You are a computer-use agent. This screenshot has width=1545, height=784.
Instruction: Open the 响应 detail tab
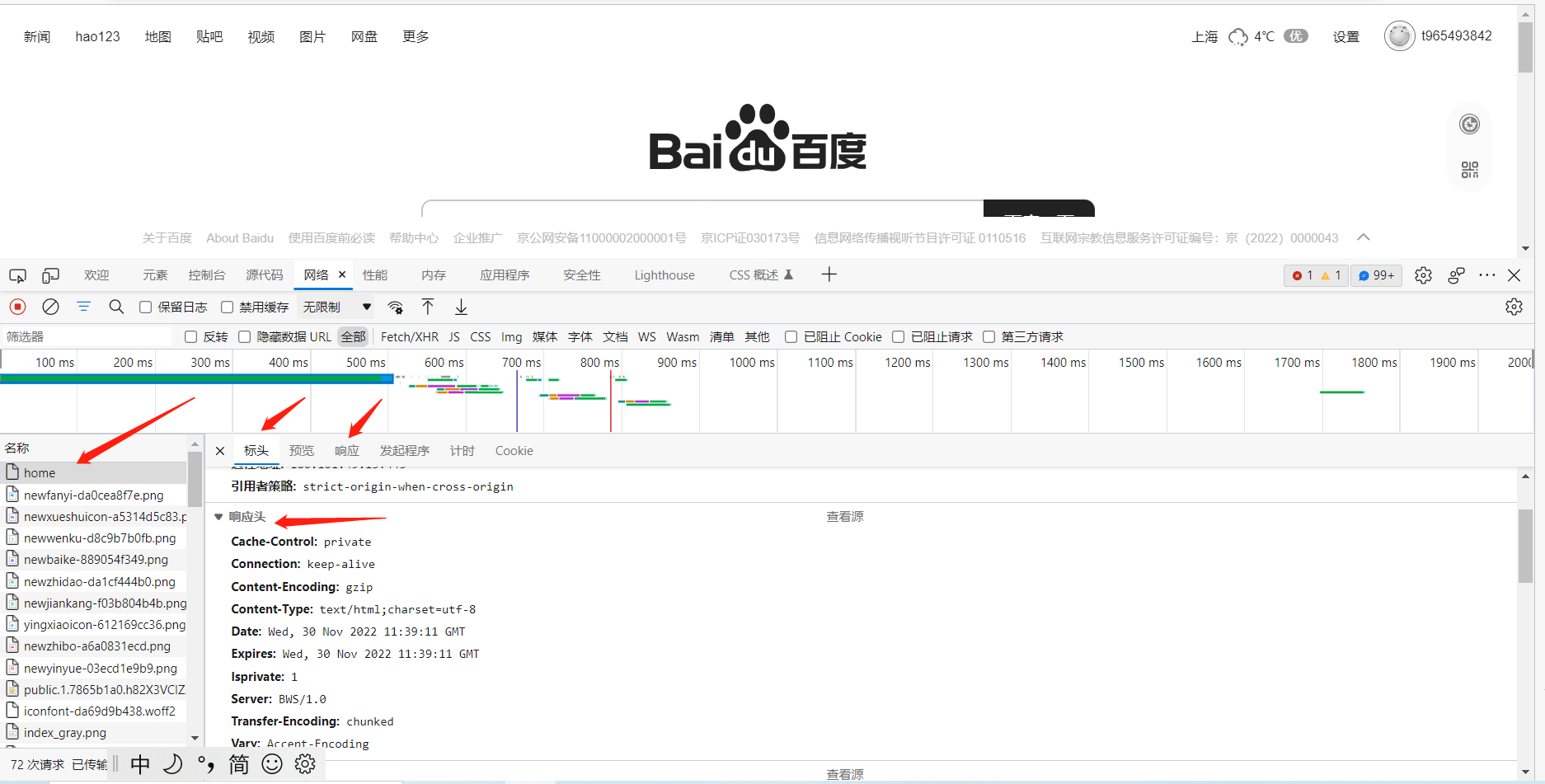pyautogui.click(x=347, y=451)
